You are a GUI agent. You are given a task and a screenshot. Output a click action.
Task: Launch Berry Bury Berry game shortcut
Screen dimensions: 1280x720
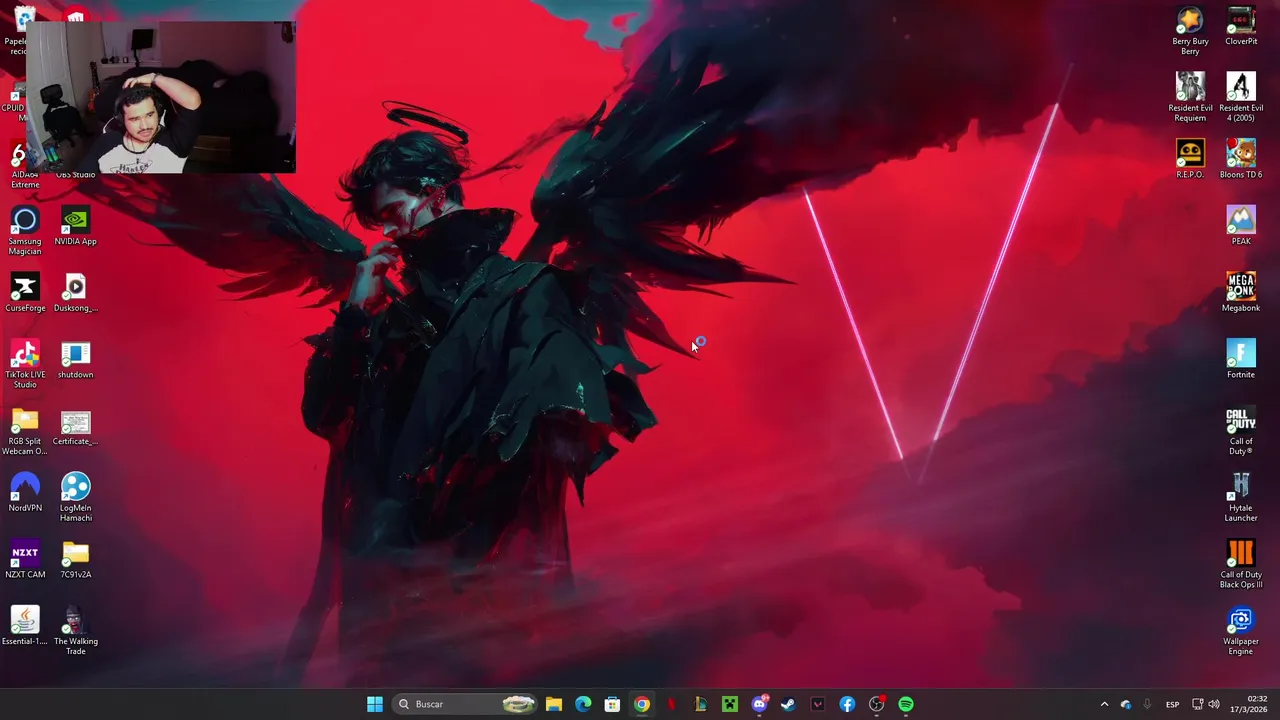[x=1190, y=31]
